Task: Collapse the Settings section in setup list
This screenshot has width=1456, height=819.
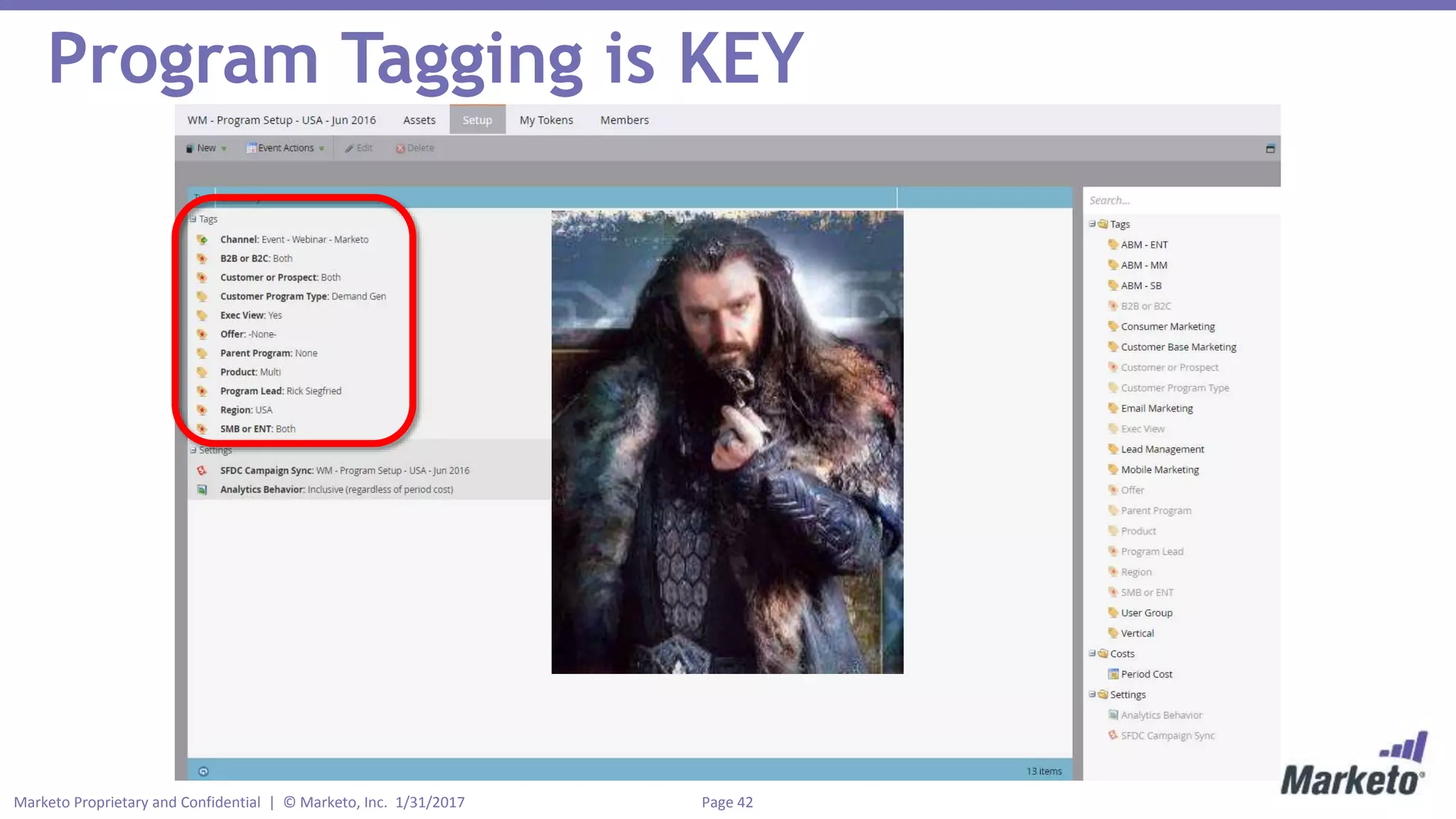Action: click(x=193, y=450)
